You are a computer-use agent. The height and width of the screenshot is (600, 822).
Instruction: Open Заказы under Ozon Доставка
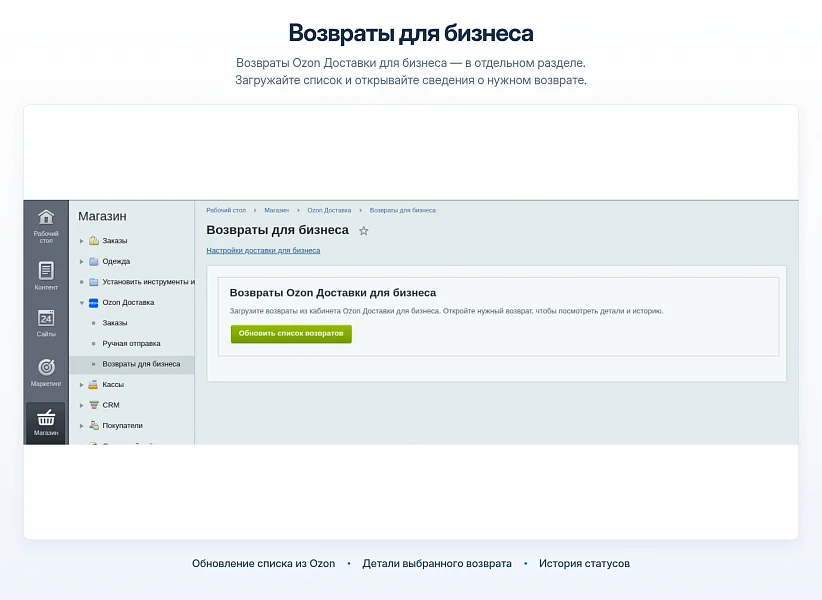coord(115,323)
